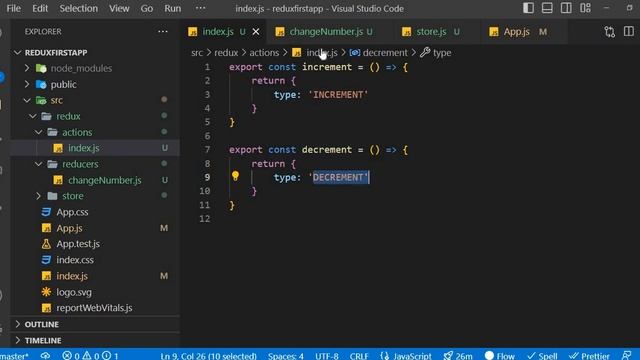
Task: Toggle Spell checker status item
Action: click(x=542, y=356)
